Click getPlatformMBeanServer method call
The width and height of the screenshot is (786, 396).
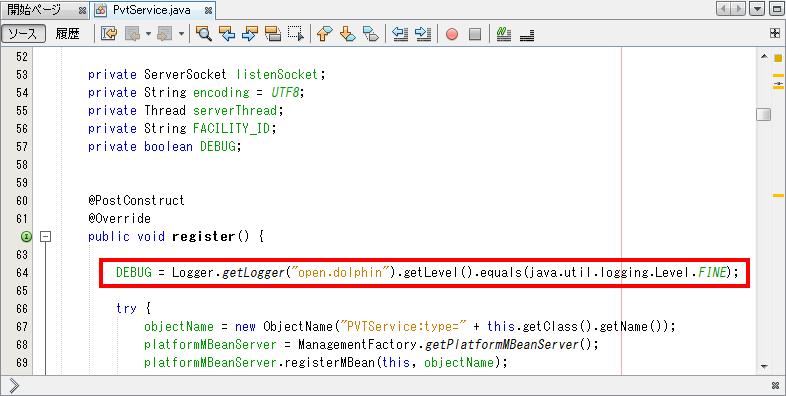502,344
